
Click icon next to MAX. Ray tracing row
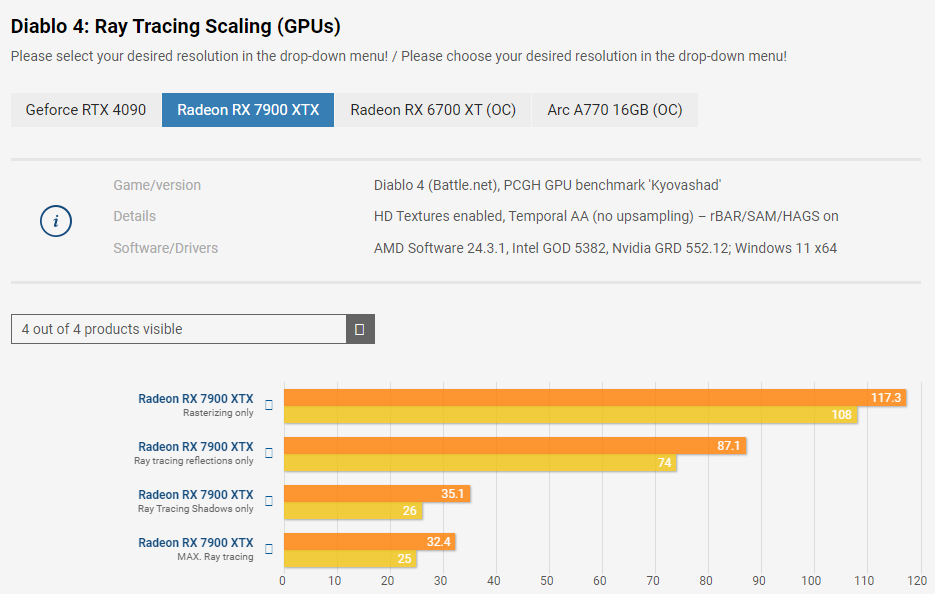click(268, 549)
